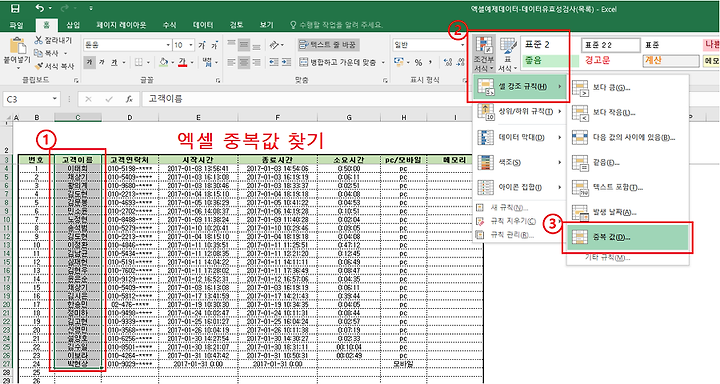Click the cell borders icon
720x384 pixels.
[139, 62]
